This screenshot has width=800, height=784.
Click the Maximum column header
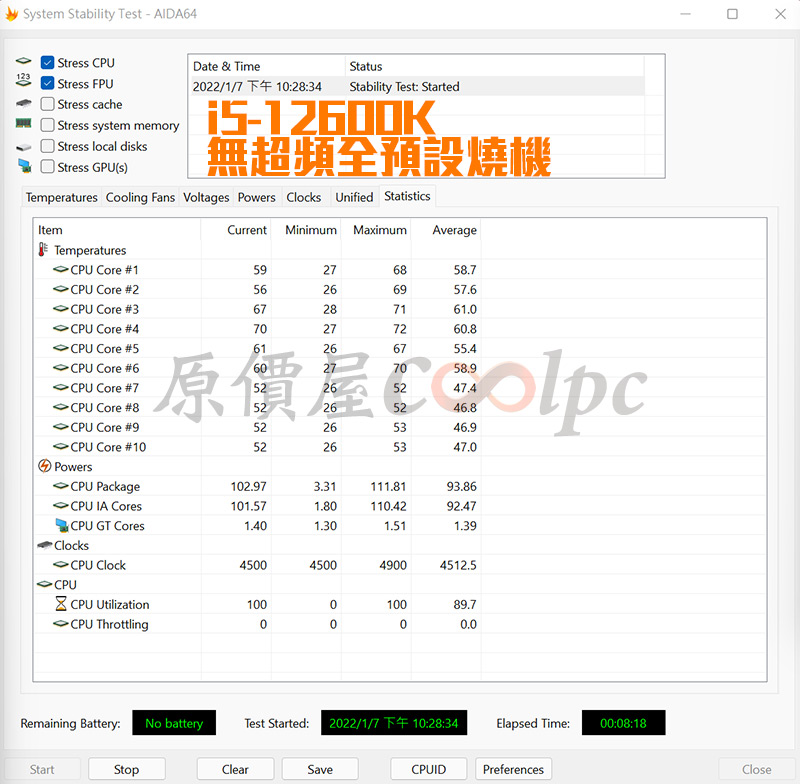[x=379, y=230]
